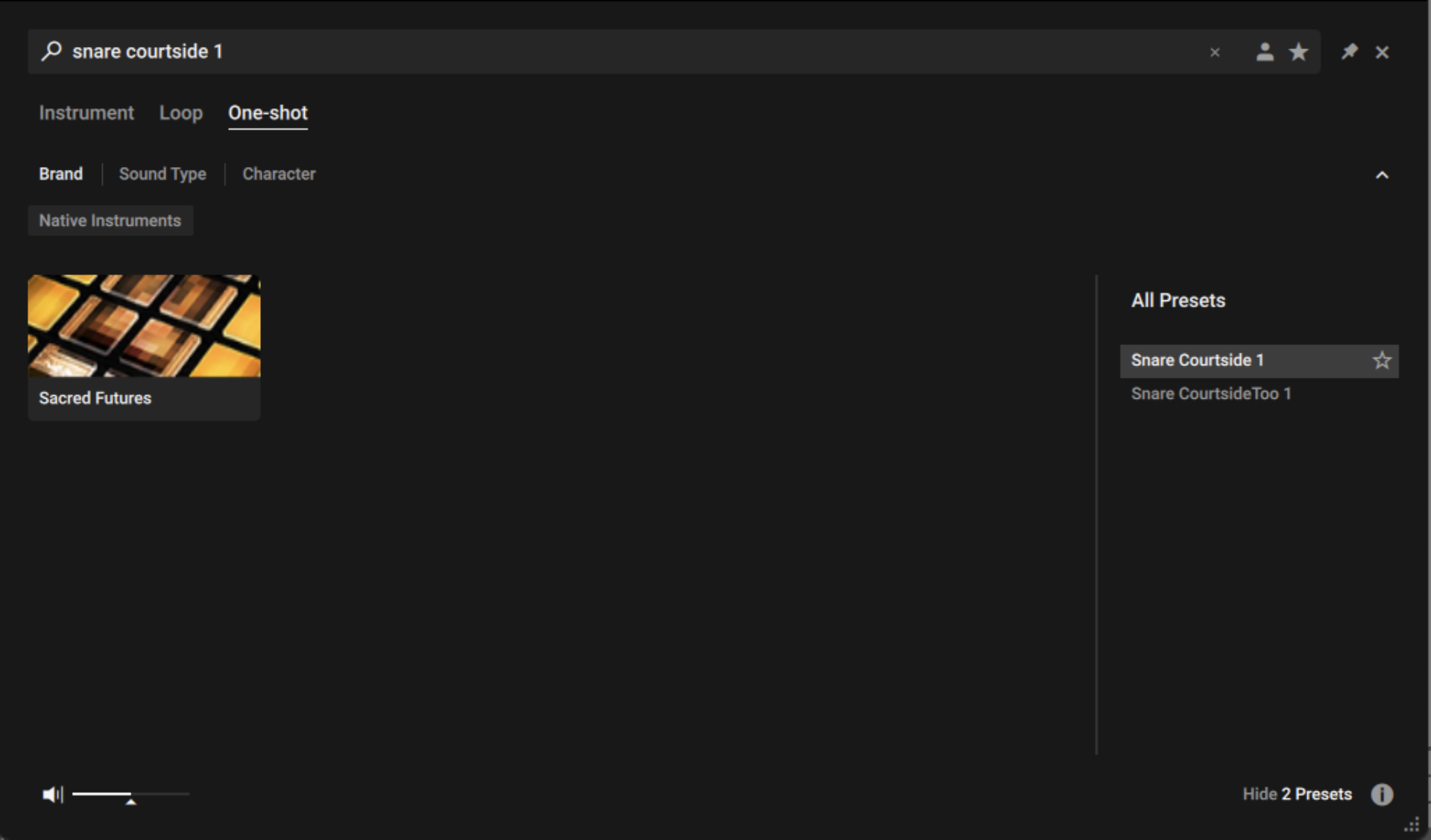Viewport: 1431px width, 840px height.
Task: Select the One-shot tab
Action: point(268,113)
